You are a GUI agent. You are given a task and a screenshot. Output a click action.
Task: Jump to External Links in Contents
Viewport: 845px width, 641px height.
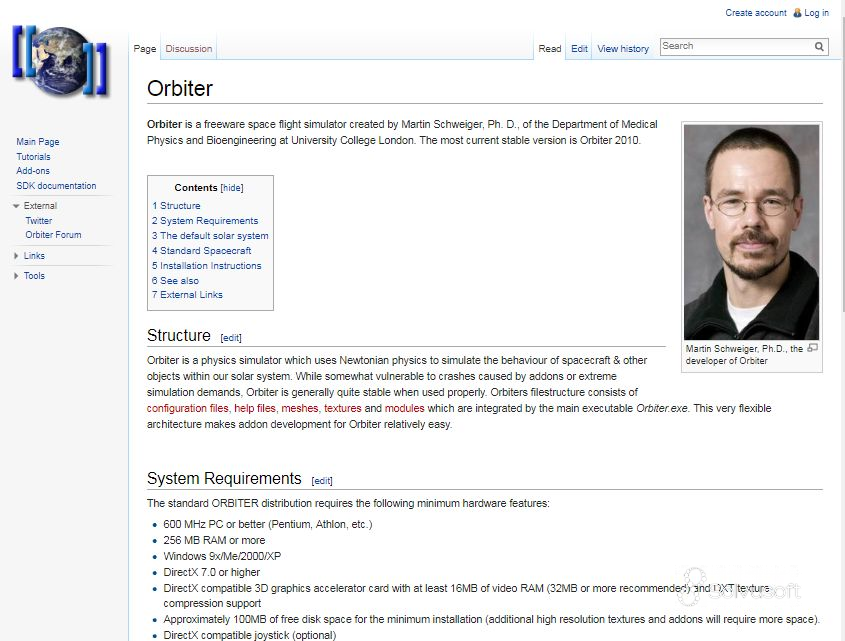pyautogui.click(x=187, y=295)
